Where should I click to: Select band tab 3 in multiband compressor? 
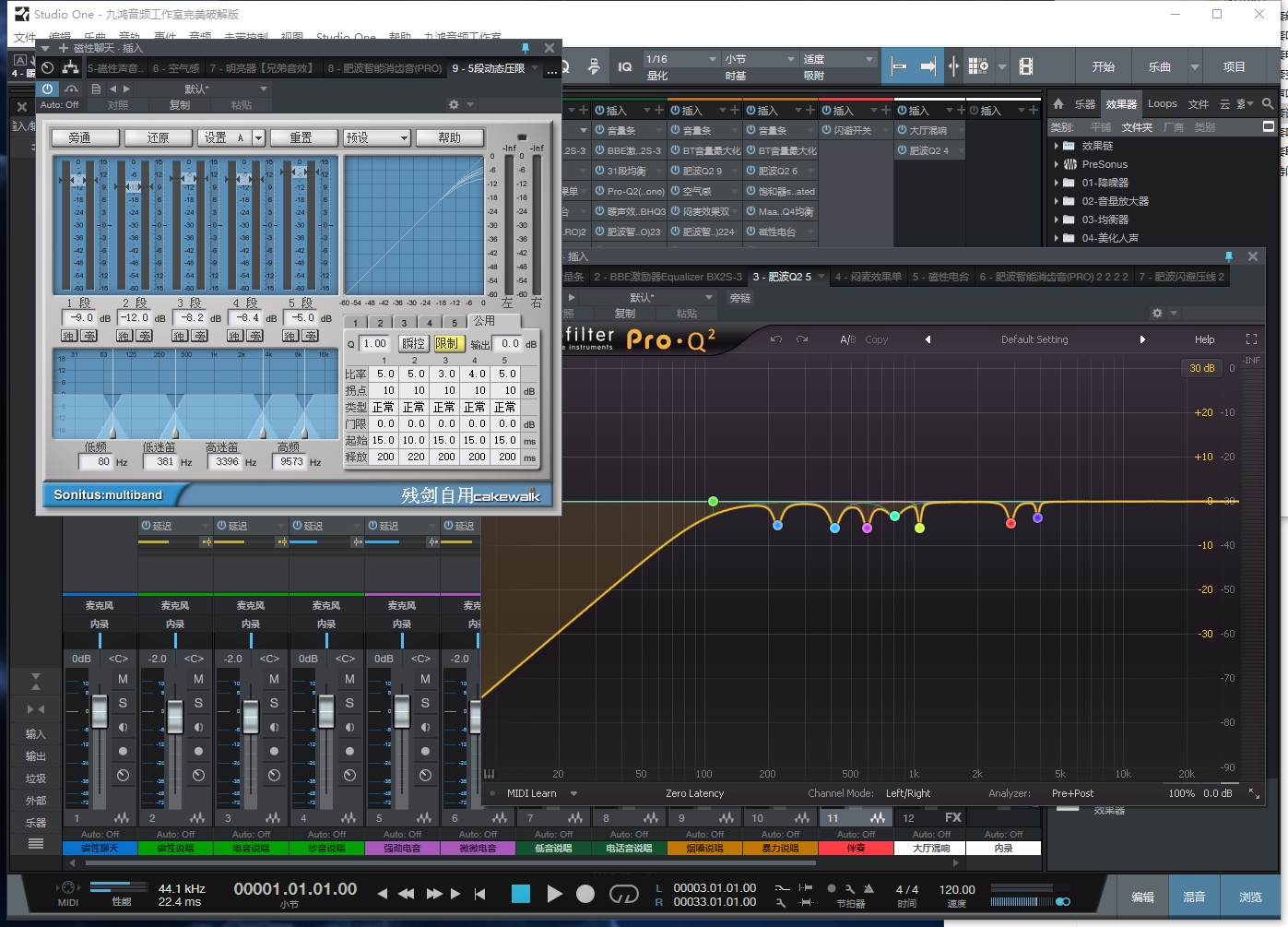(404, 323)
